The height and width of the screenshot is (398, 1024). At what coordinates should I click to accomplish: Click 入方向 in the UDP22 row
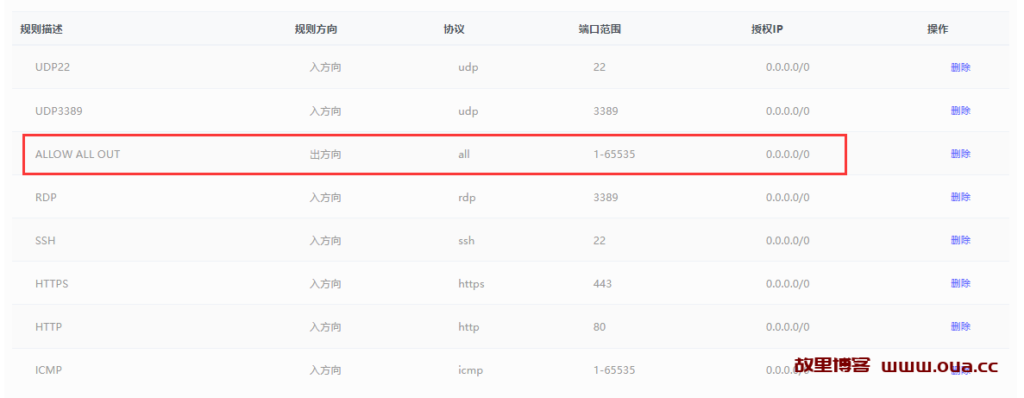click(325, 67)
